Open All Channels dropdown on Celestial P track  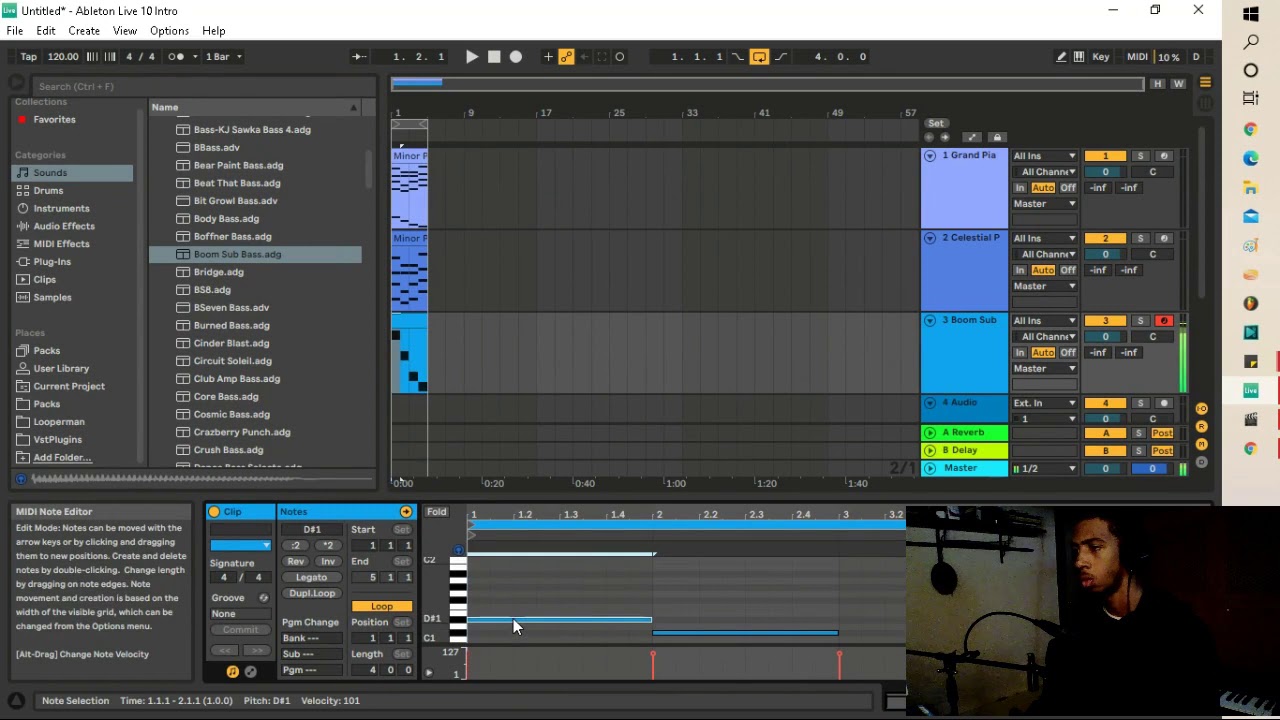click(x=1045, y=254)
